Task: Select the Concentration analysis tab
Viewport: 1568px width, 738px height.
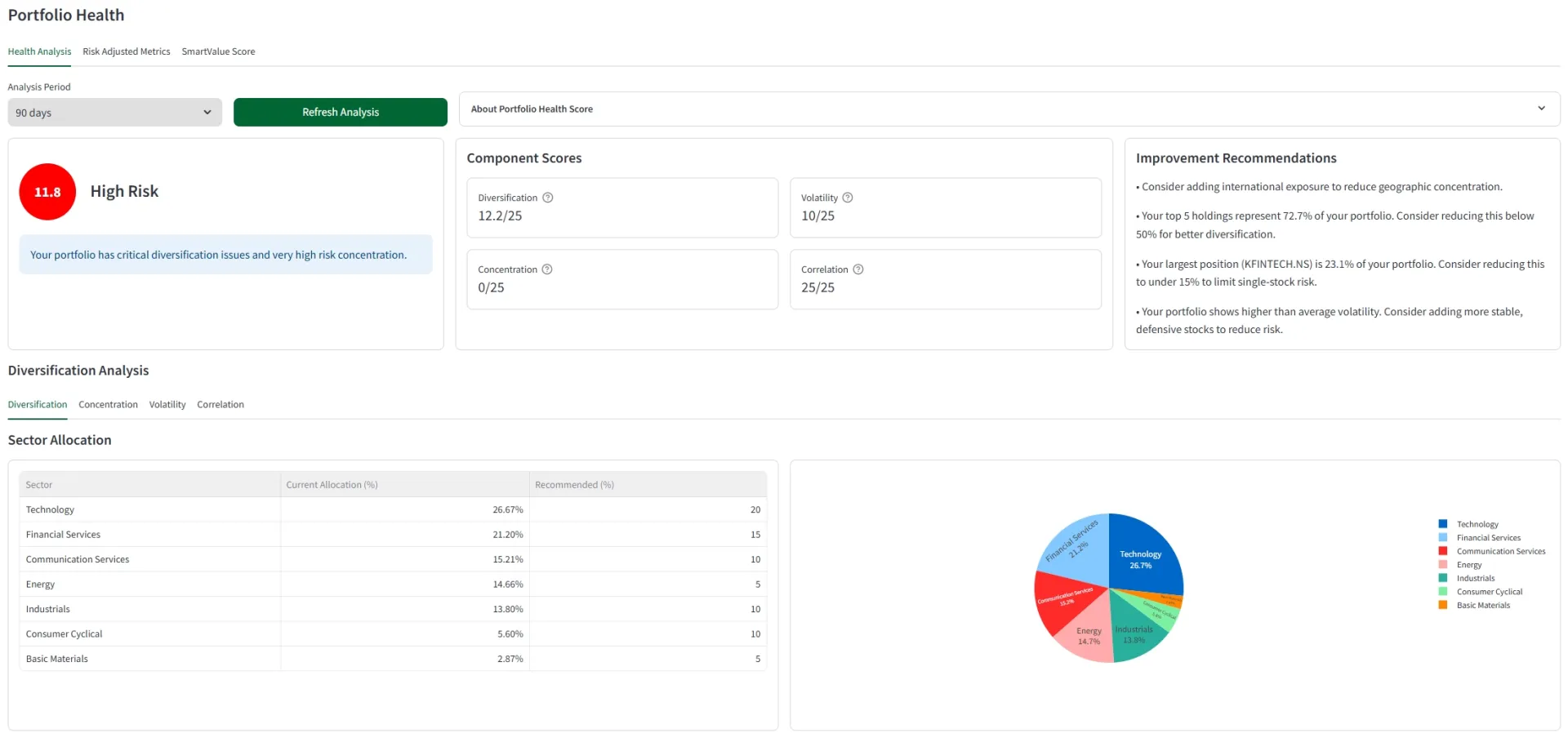Action: (108, 405)
